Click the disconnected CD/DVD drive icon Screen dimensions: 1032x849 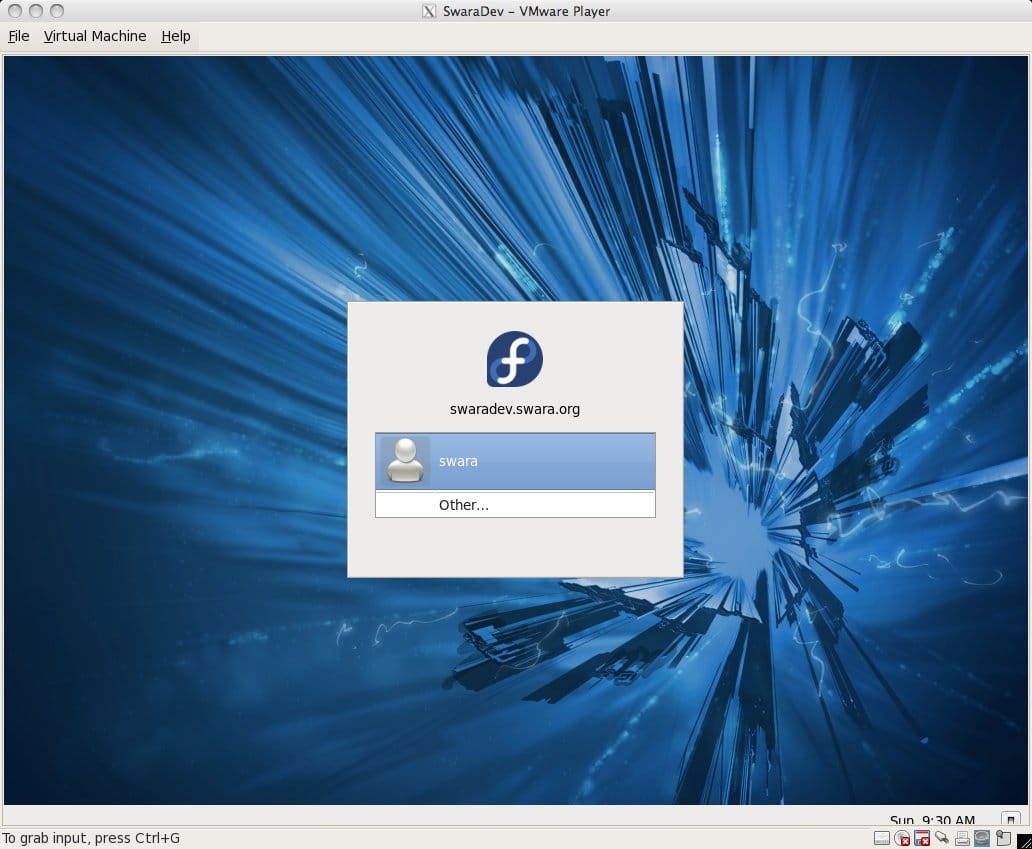point(902,838)
